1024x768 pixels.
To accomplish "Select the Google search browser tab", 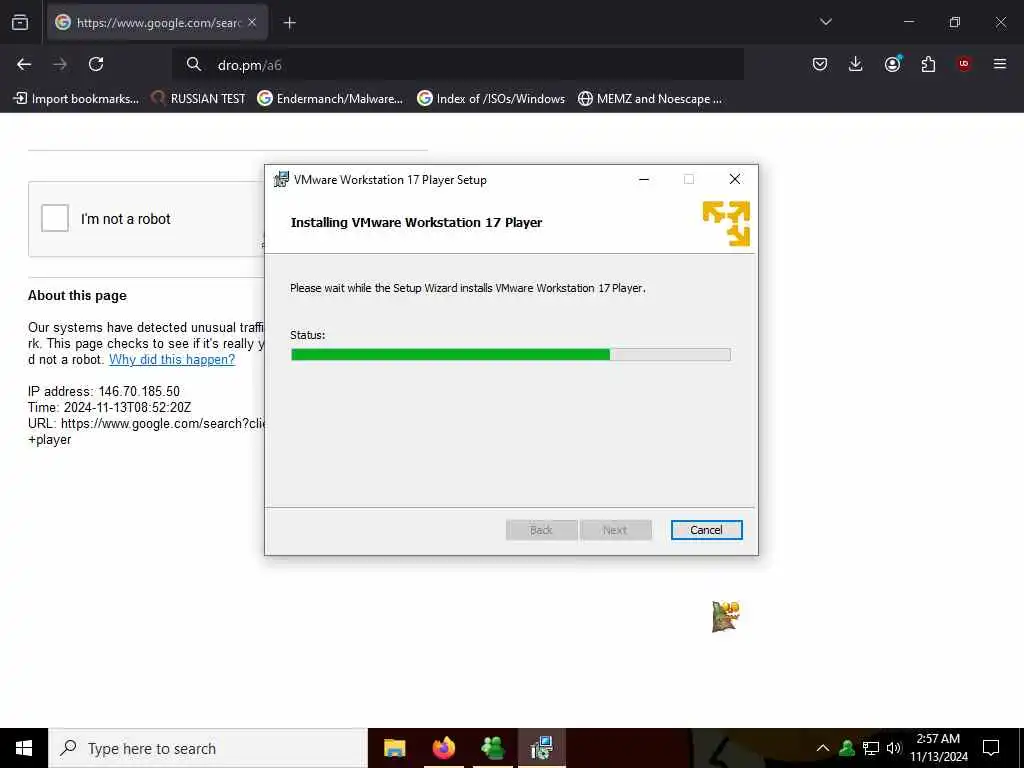I will point(157,23).
